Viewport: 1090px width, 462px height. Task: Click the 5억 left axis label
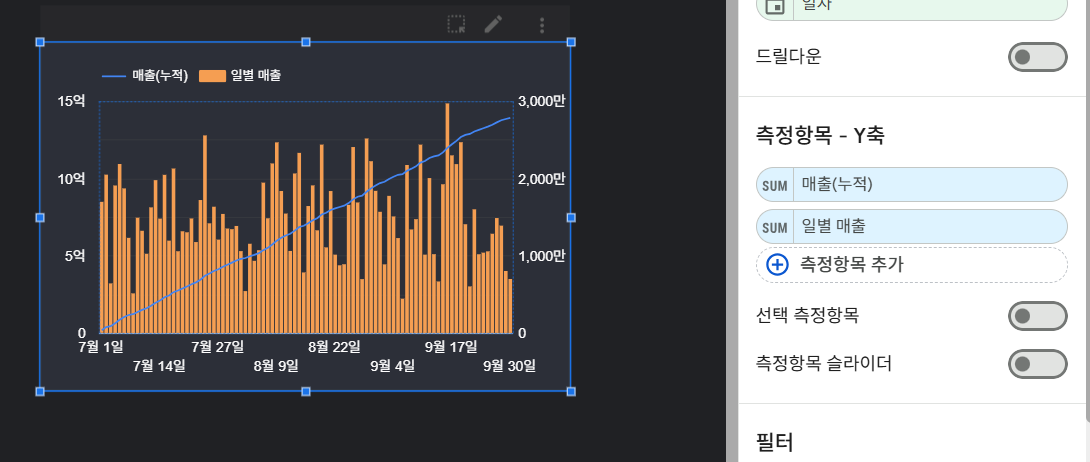74,256
